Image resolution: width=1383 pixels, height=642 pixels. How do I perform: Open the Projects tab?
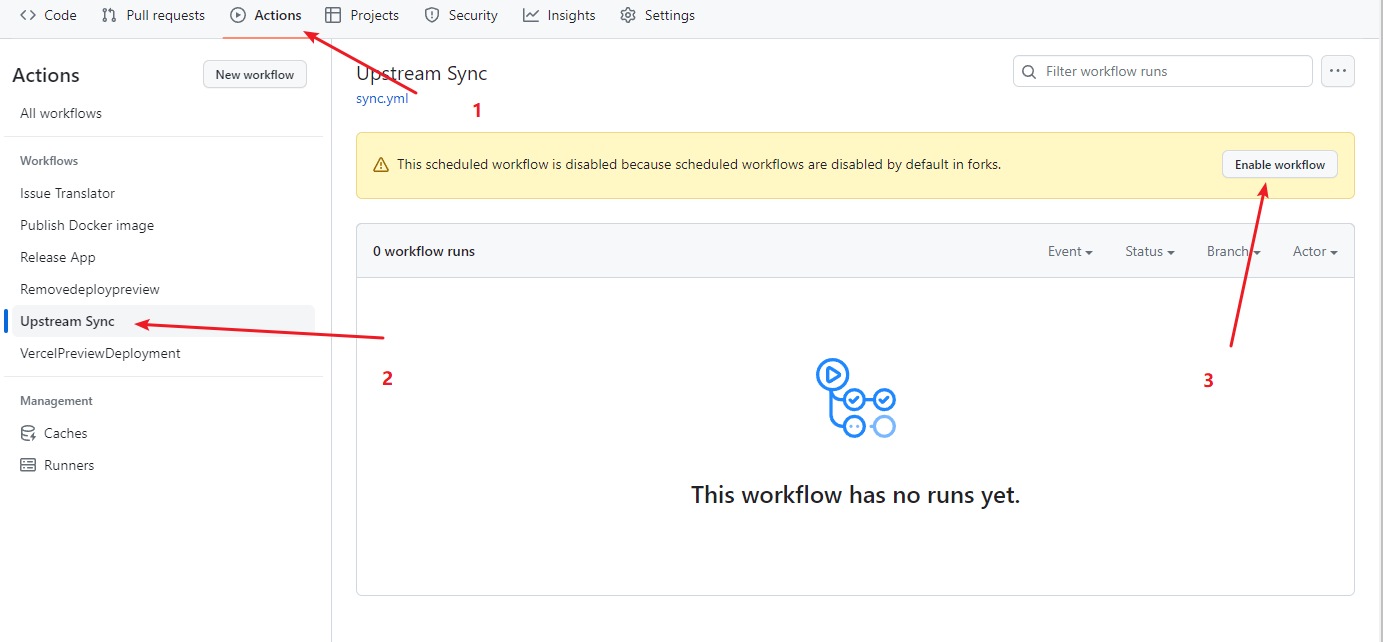362,15
